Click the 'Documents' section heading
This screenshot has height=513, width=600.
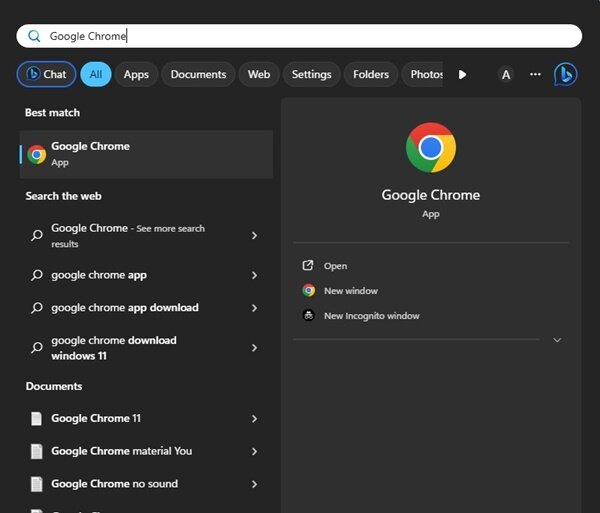coord(54,386)
